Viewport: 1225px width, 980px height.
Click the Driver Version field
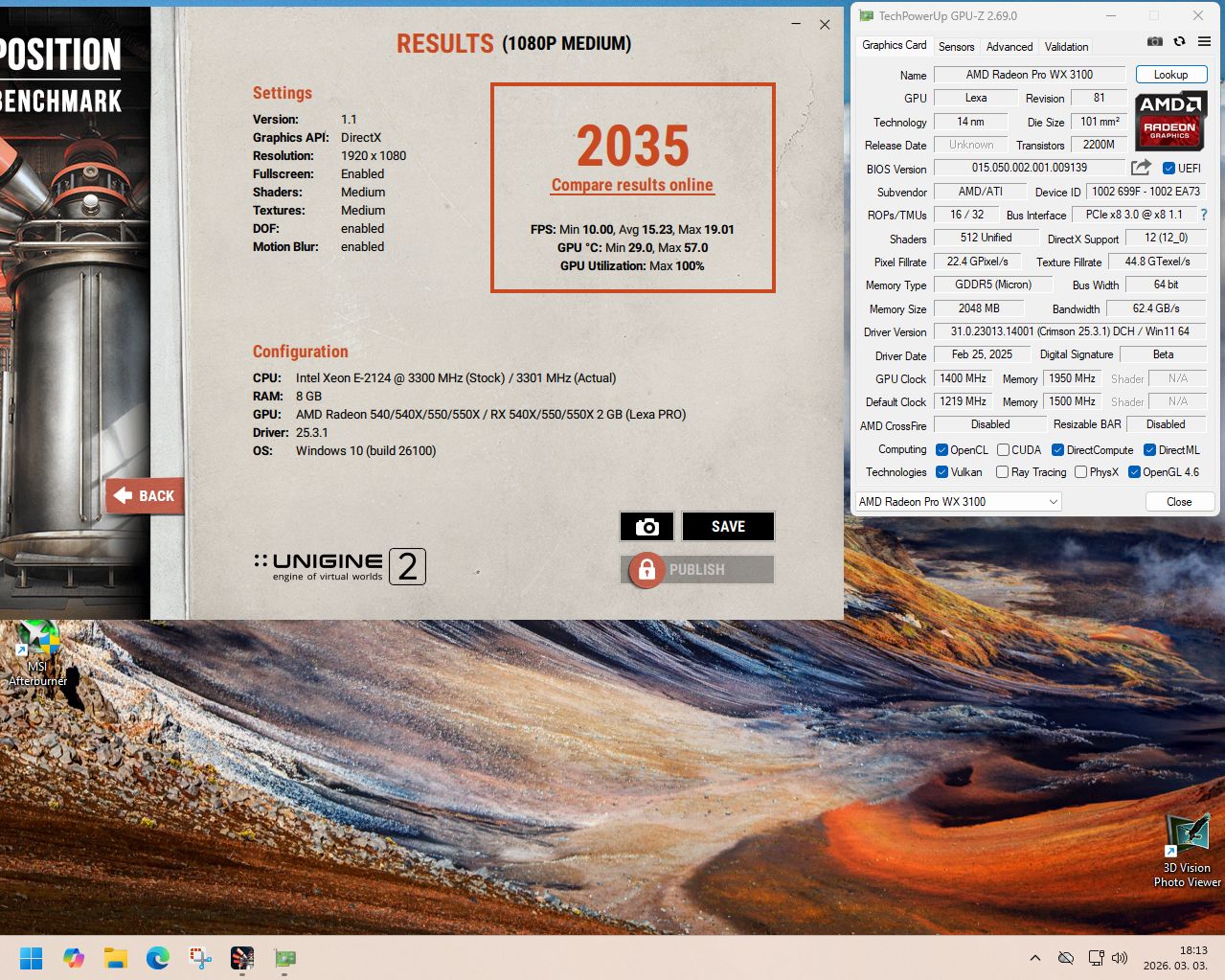(1070, 331)
